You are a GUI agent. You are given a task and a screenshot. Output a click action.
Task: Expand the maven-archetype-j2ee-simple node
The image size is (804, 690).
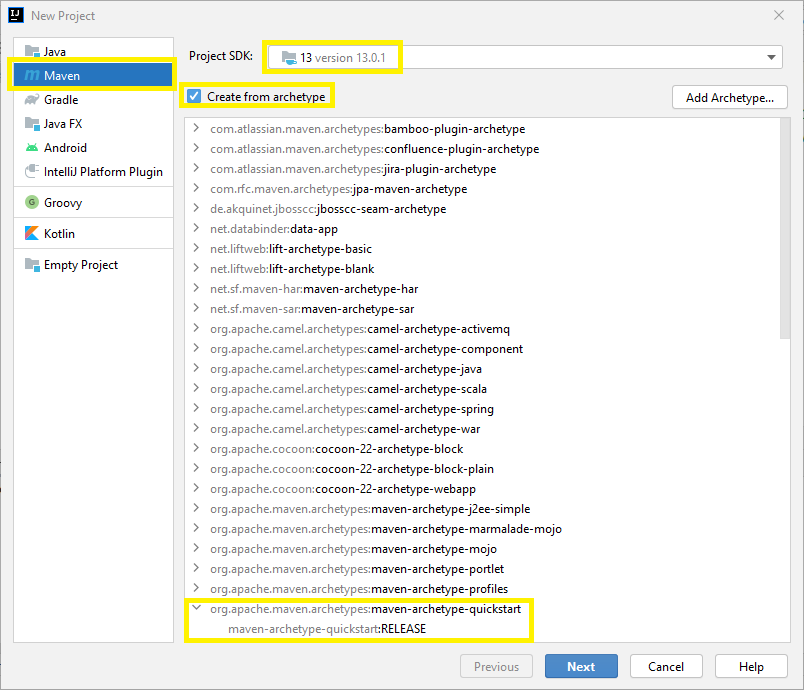[x=196, y=508]
